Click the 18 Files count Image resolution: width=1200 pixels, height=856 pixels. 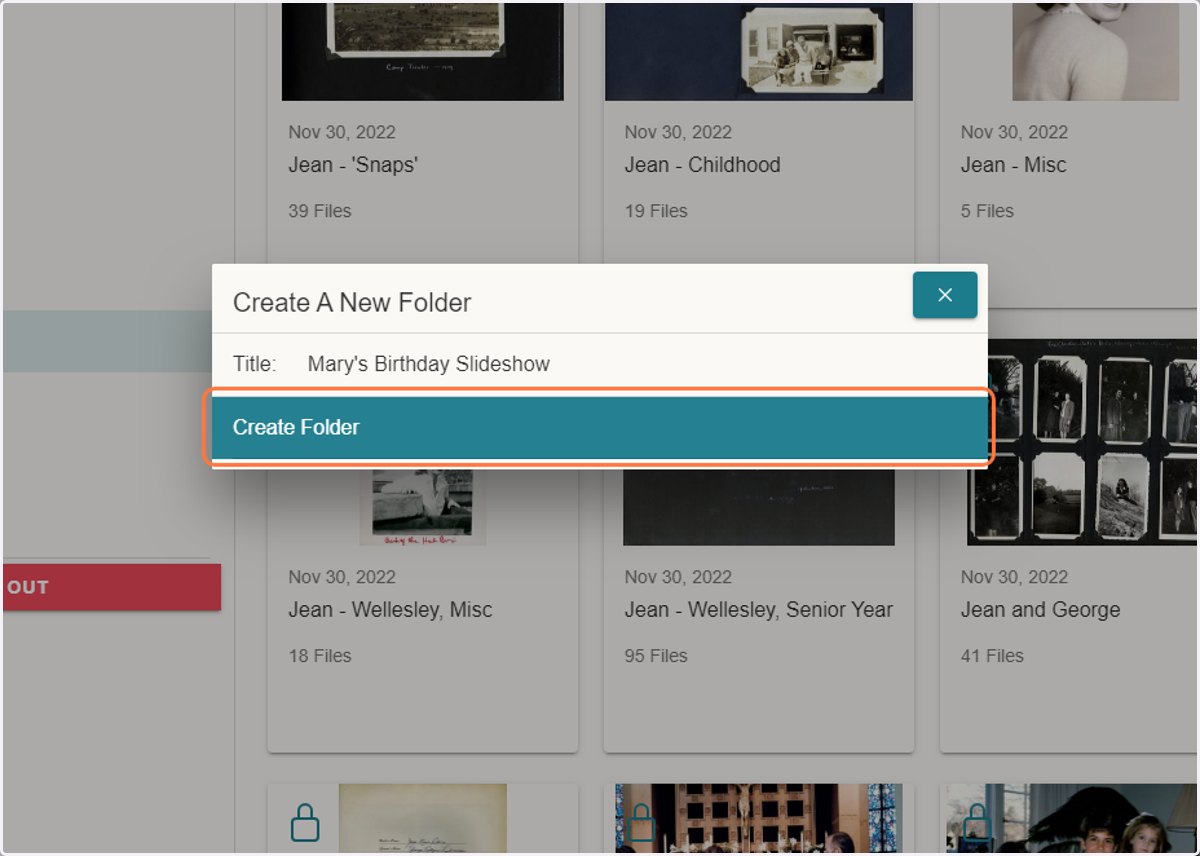click(x=320, y=656)
